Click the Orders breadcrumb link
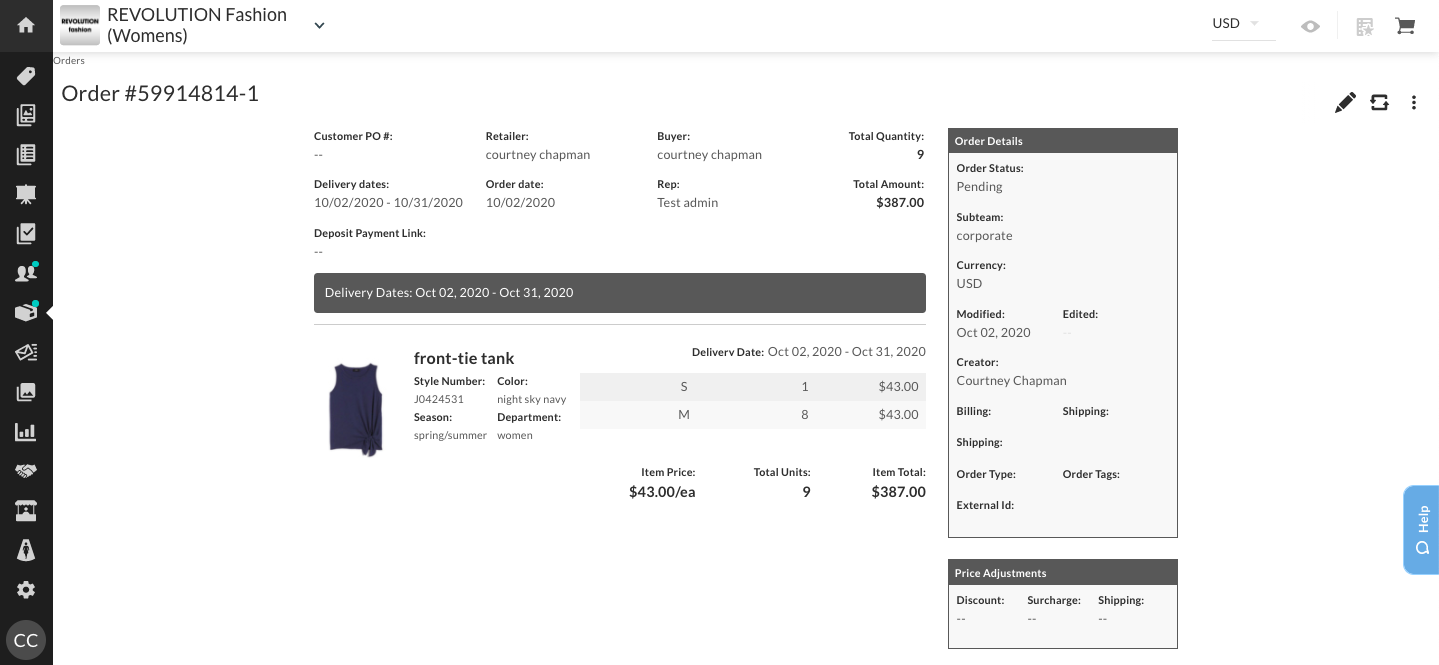This screenshot has height=665, width=1439. (69, 61)
